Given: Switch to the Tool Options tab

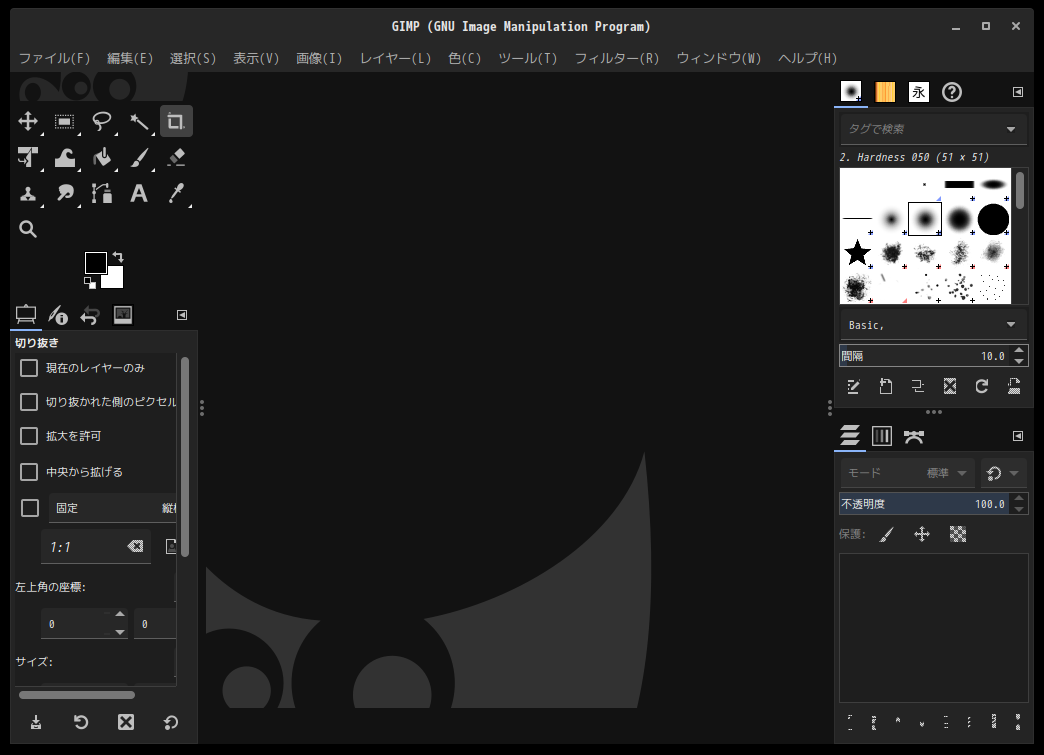Looking at the screenshot, I should (26, 314).
